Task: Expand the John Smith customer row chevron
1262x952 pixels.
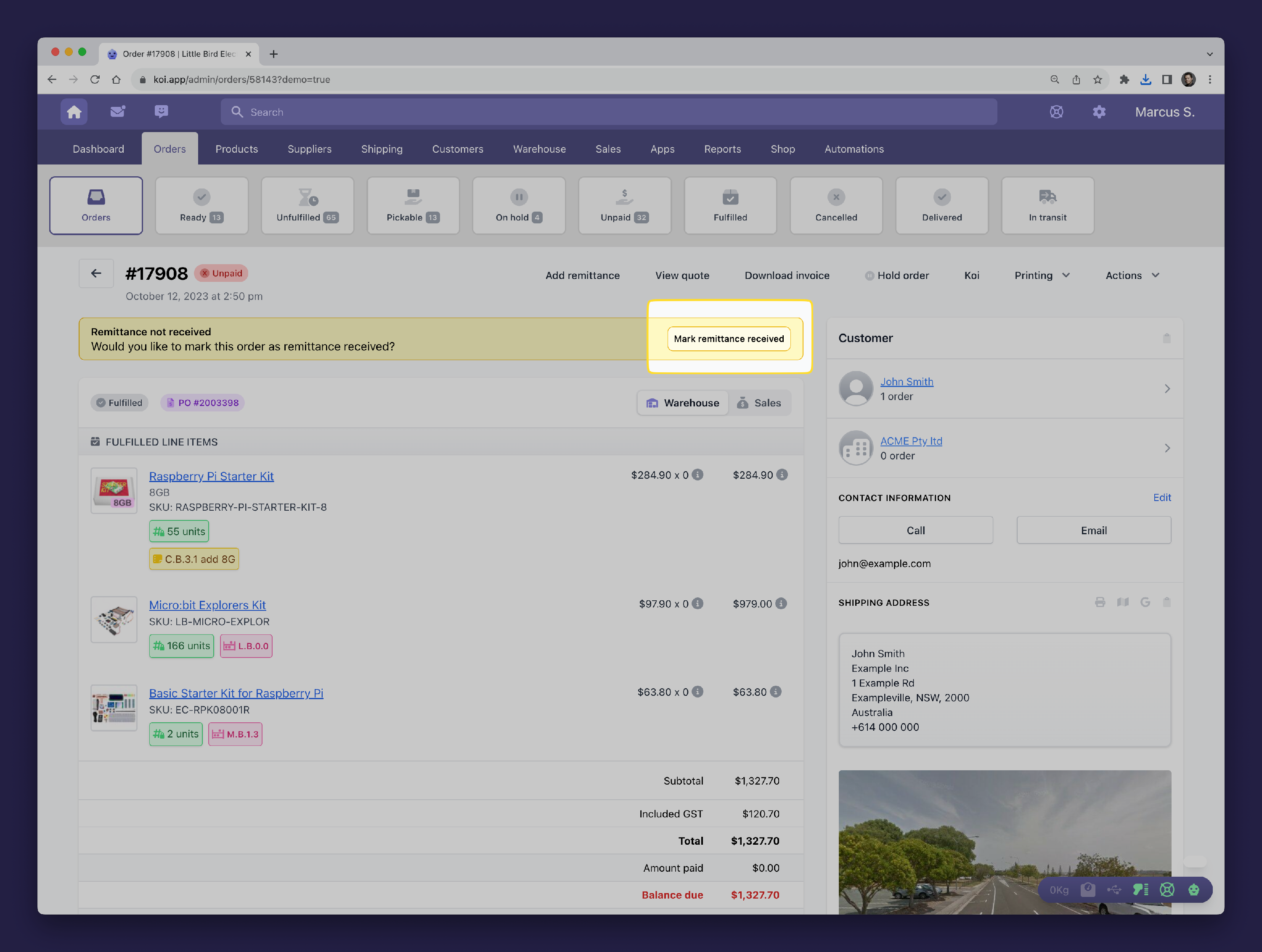Action: [1167, 388]
